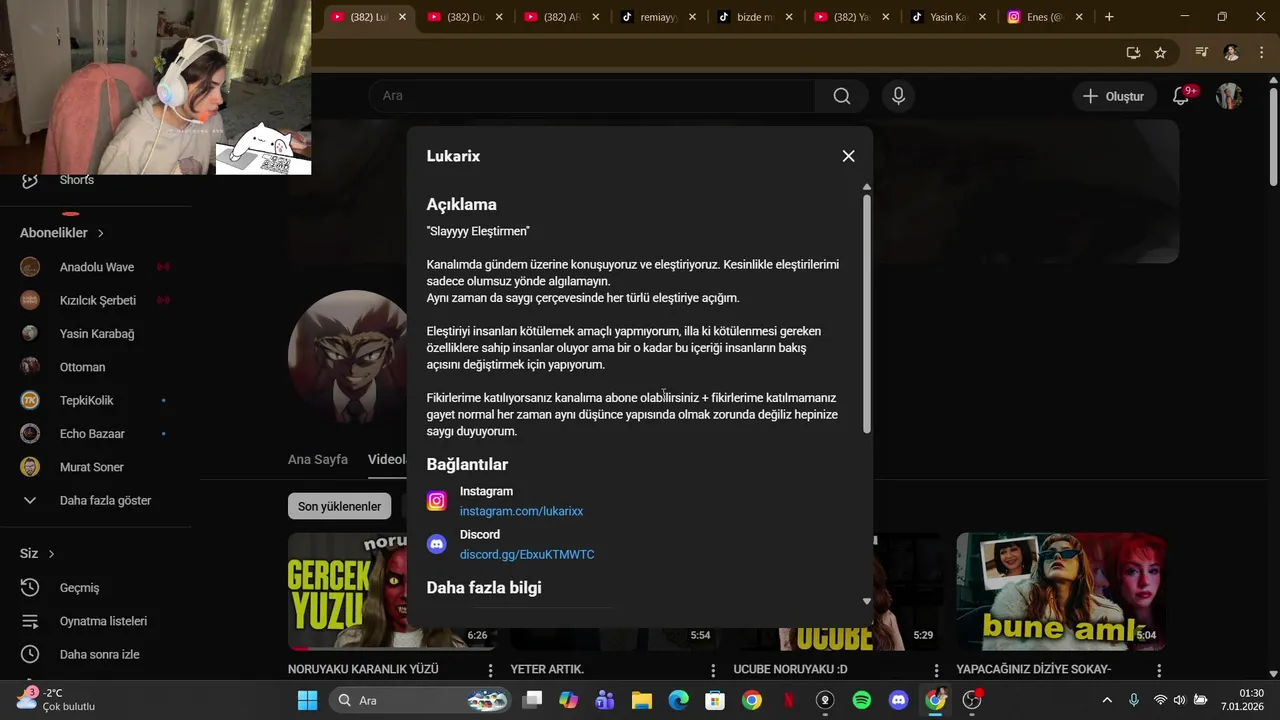The height and width of the screenshot is (720, 1280).
Task: Open the Chrome profile avatar
Action: 1231,53
